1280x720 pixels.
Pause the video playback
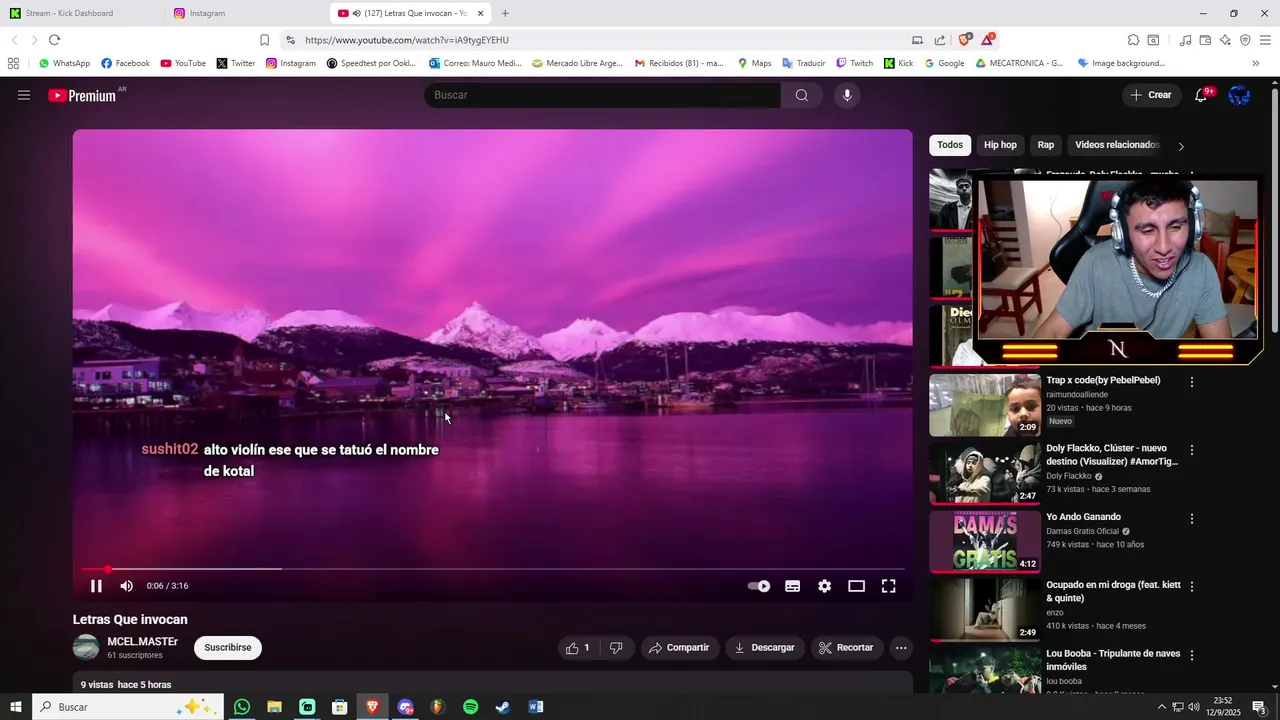coord(96,586)
